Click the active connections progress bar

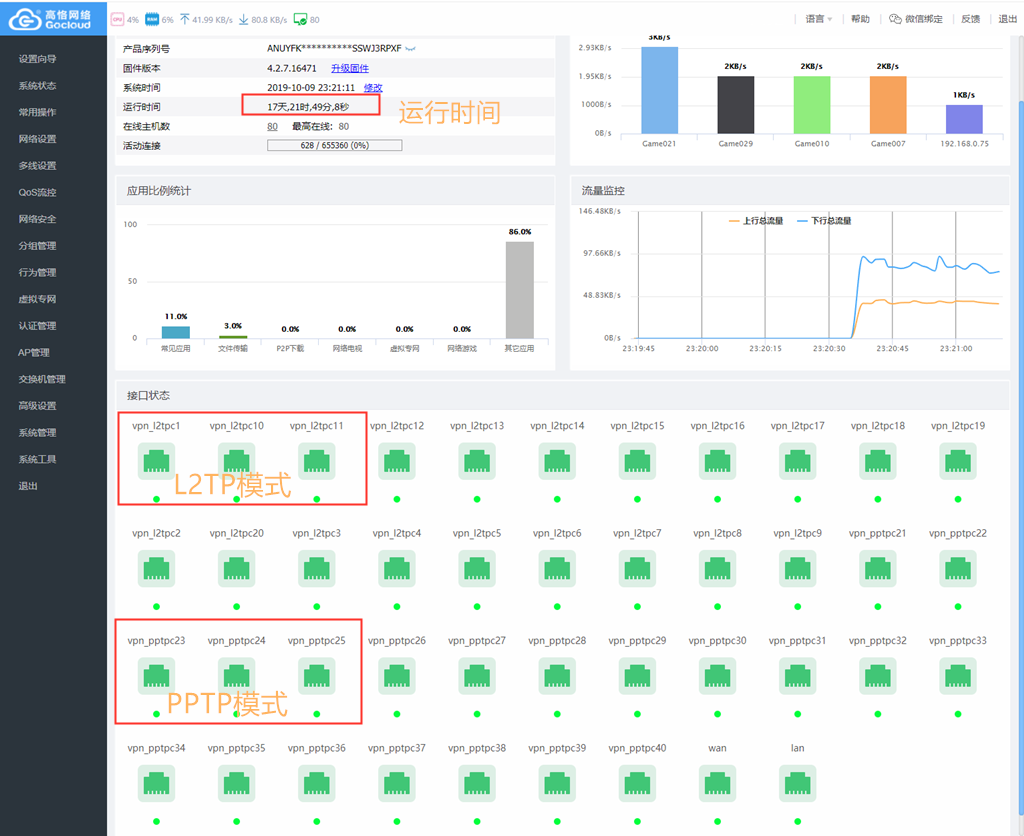tap(334, 145)
